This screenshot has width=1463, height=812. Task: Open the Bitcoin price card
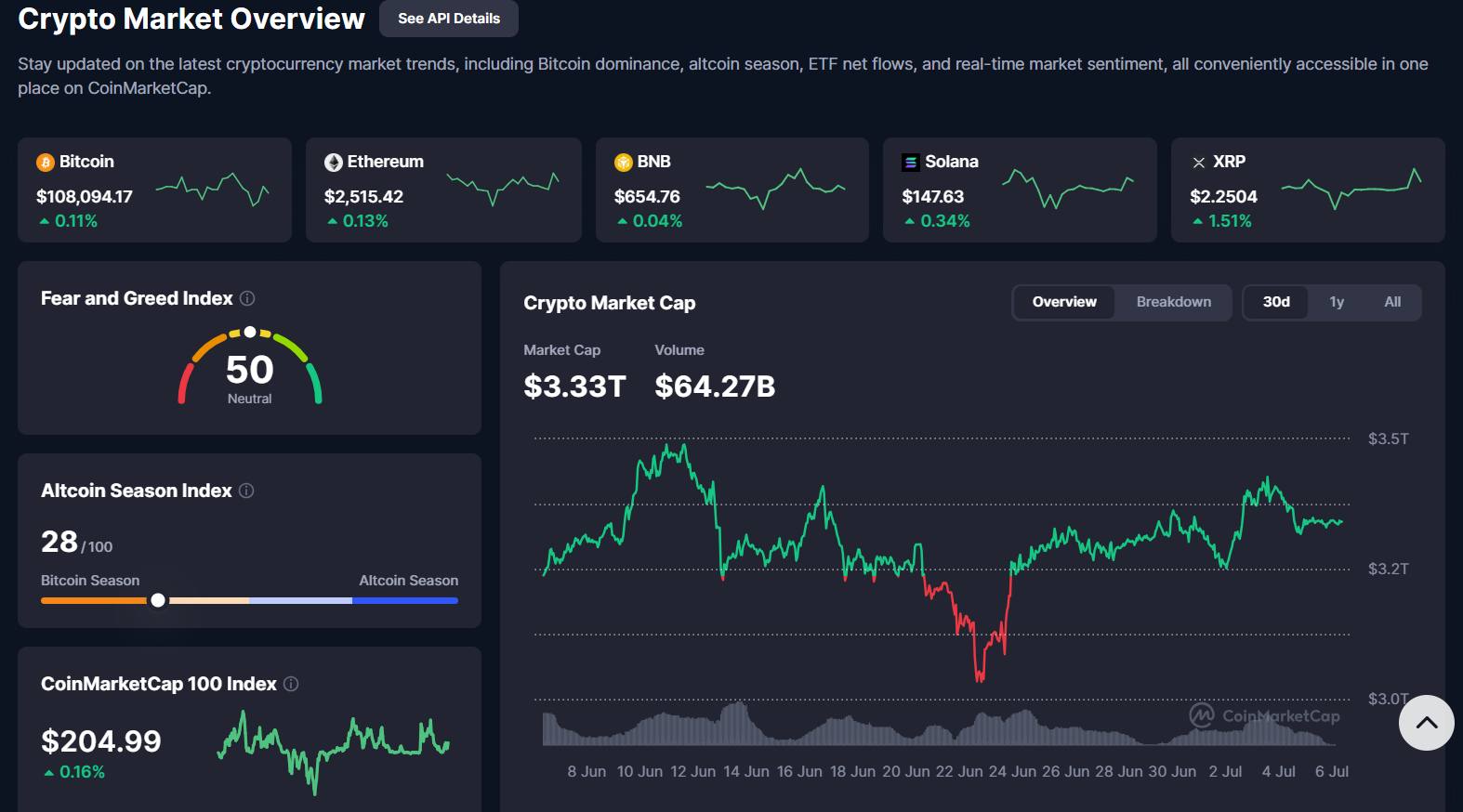(x=154, y=190)
